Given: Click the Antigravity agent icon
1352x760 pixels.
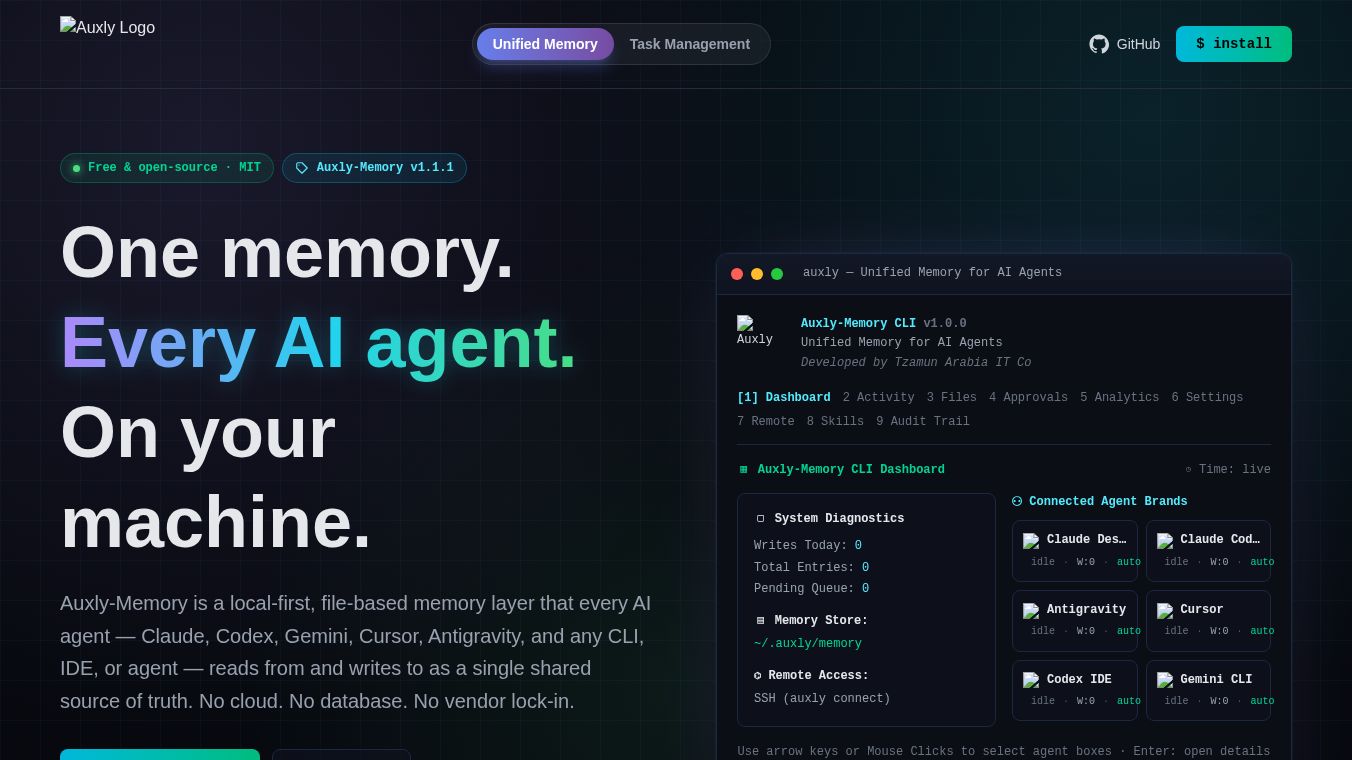Looking at the screenshot, I should click(x=1031, y=611).
